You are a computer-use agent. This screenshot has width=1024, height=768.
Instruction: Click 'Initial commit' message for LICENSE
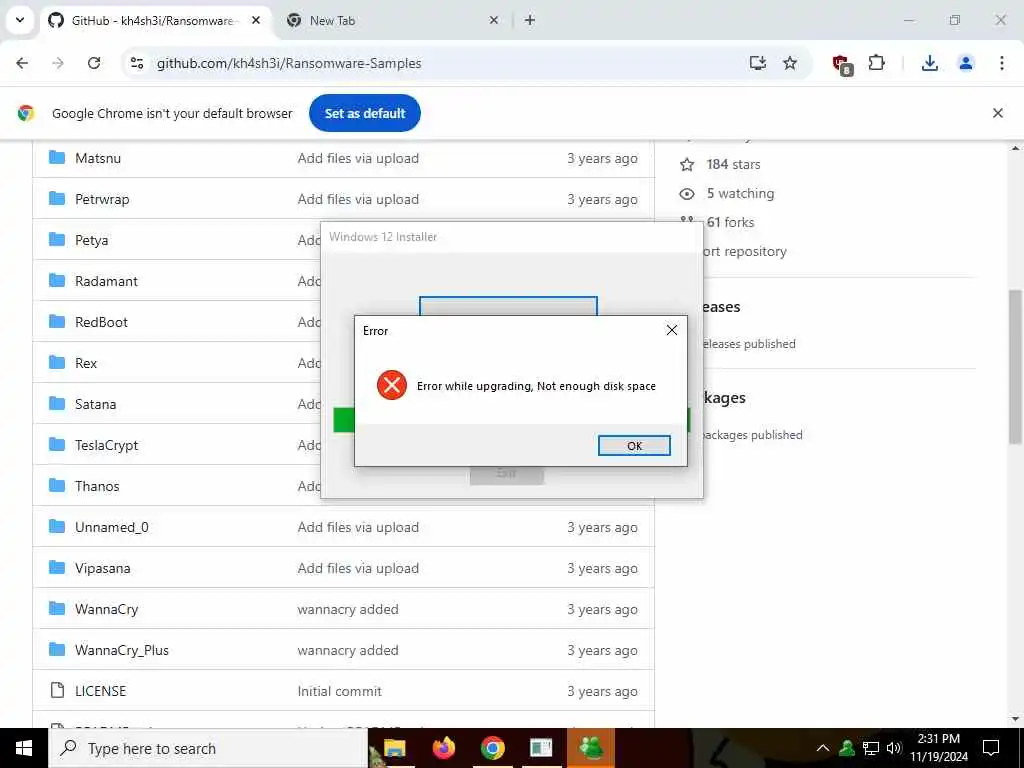click(340, 691)
